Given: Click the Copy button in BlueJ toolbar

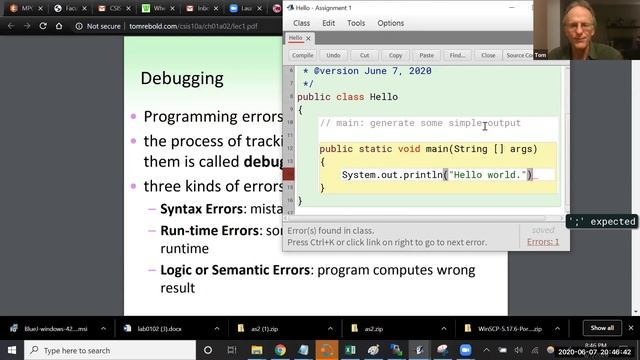Looking at the screenshot, I should 395,55.
